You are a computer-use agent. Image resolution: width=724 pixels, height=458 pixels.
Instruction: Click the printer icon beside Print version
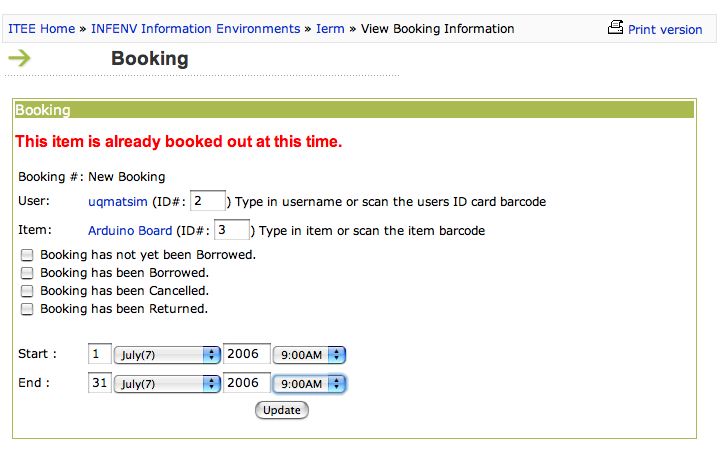click(615, 27)
